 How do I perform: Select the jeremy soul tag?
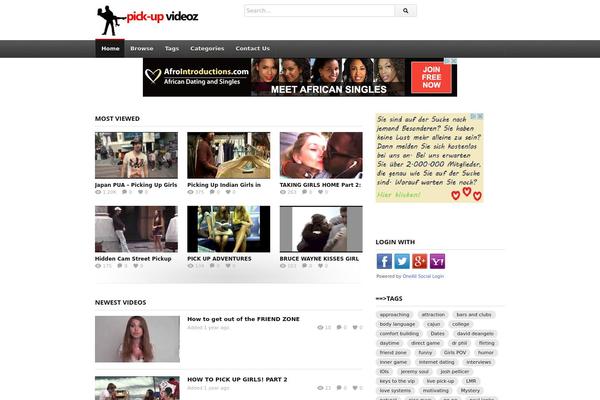pos(414,372)
